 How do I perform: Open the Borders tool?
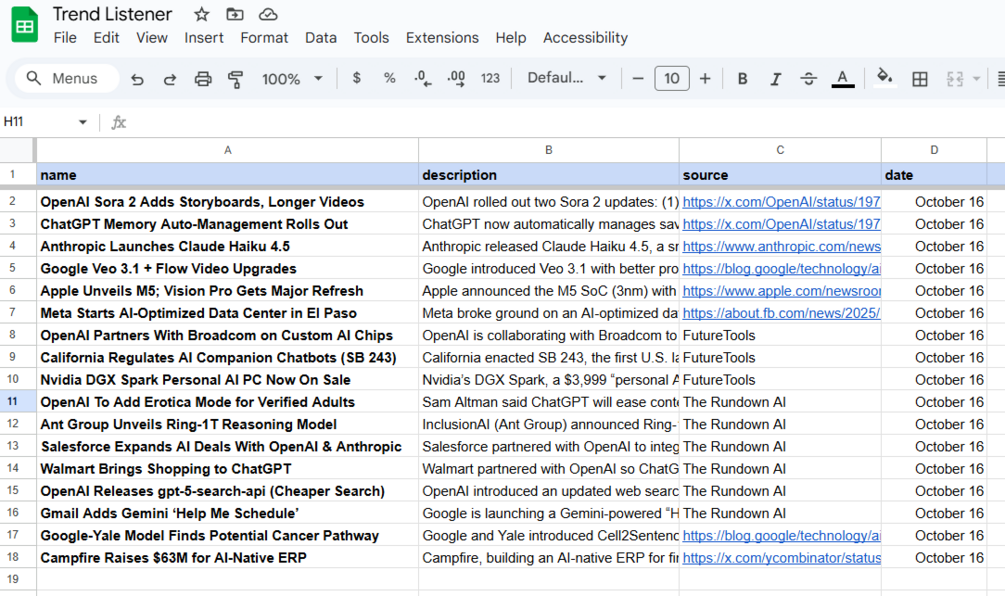pos(920,79)
